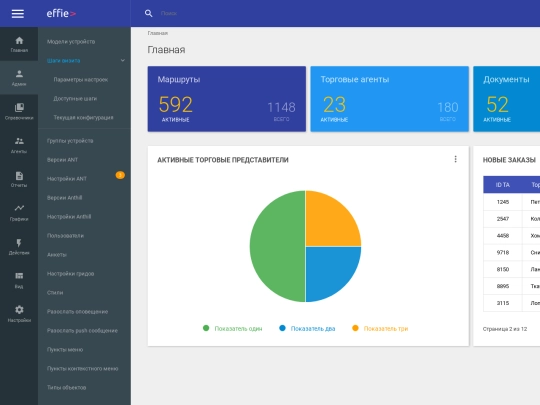Focus the Поиск search field

click(169, 13)
